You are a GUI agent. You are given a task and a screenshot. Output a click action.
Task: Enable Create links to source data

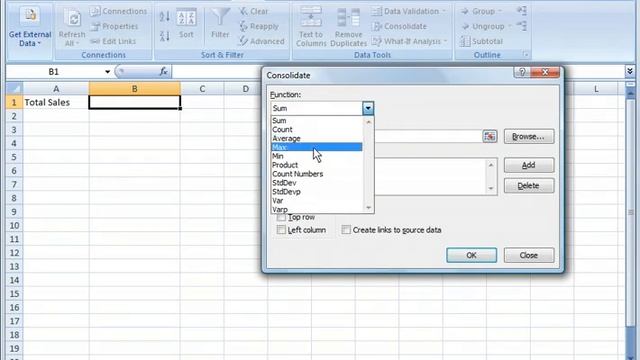pyautogui.click(x=346, y=230)
